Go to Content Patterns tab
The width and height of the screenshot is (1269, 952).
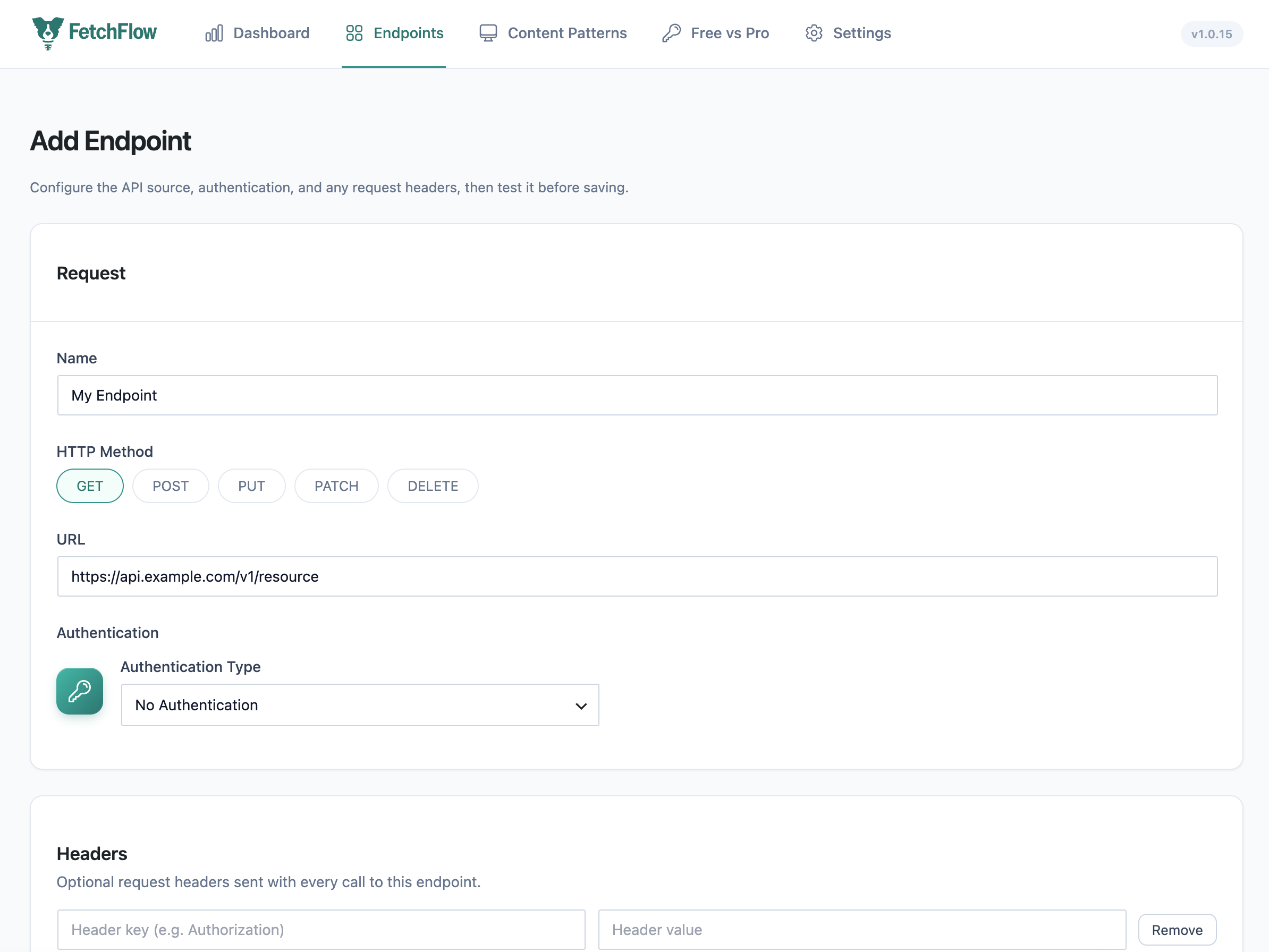click(x=553, y=33)
